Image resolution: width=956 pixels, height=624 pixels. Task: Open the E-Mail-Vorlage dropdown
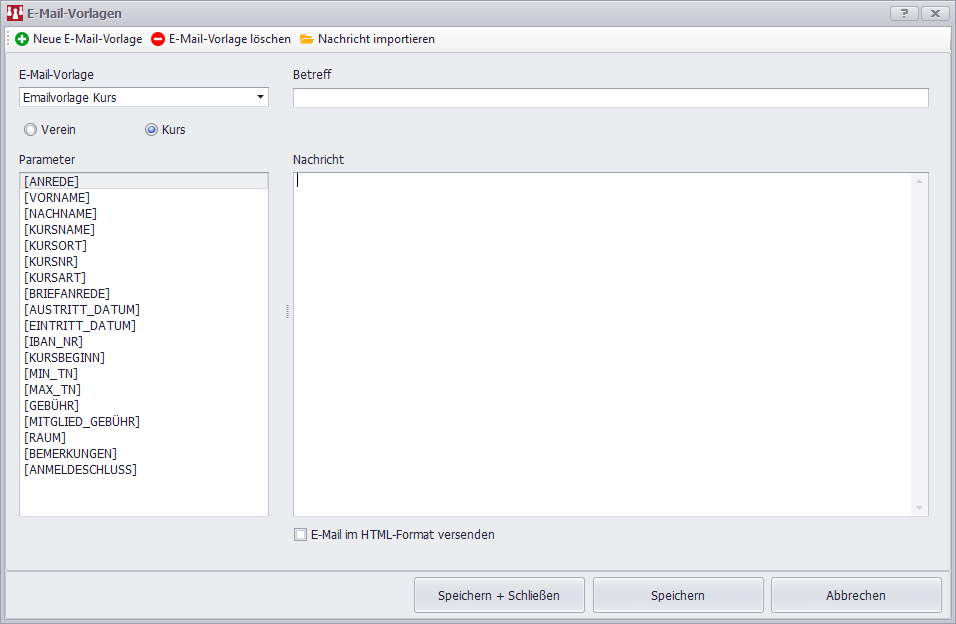[x=260, y=97]
